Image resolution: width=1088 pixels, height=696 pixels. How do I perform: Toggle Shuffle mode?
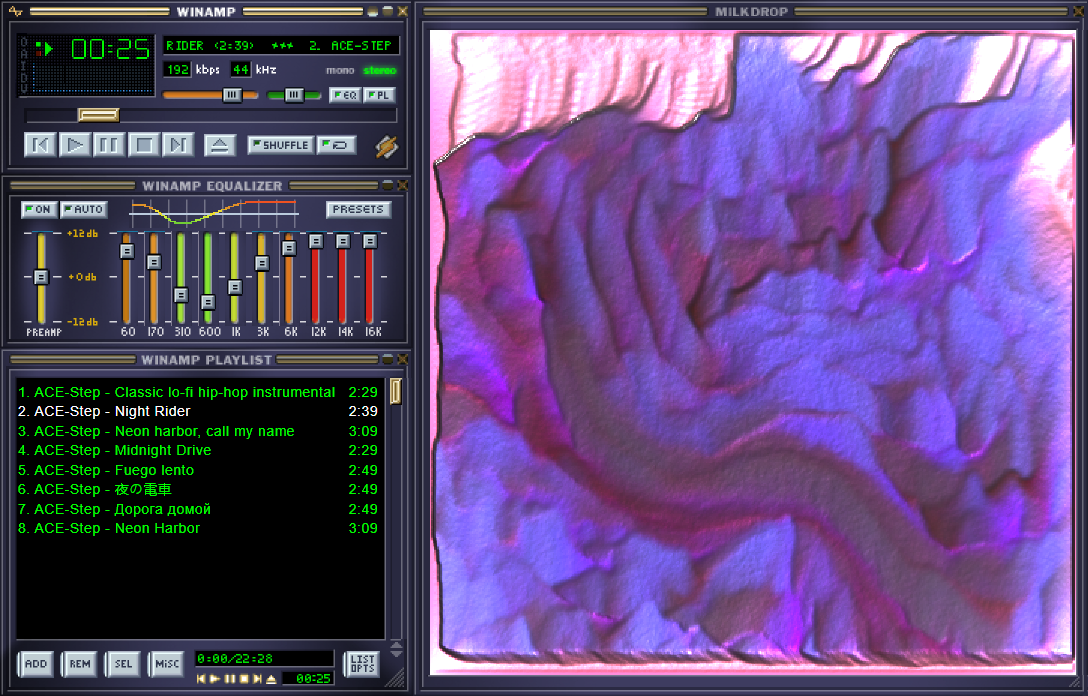click(x=280, y=145)
